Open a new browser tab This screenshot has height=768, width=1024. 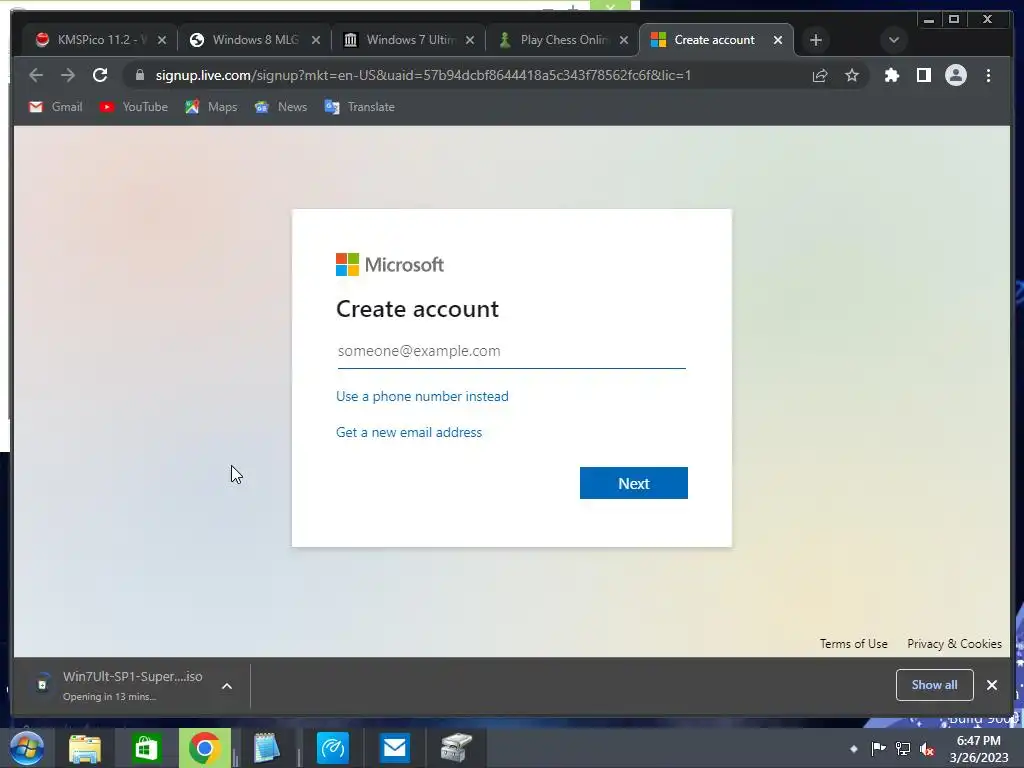pyautogui.click(x=815, y=40)
